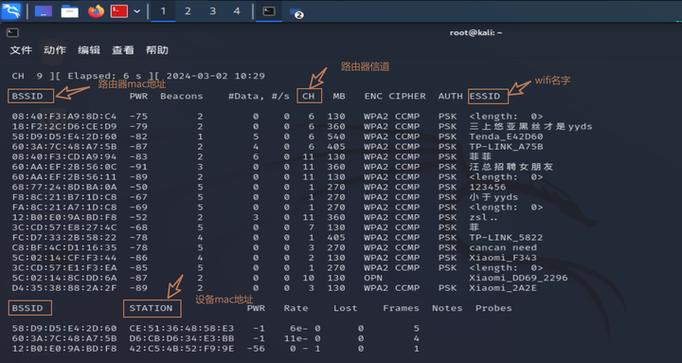Click the CIPHER column header
Screen dimensions: 682x363
click(x=407, y=96)
